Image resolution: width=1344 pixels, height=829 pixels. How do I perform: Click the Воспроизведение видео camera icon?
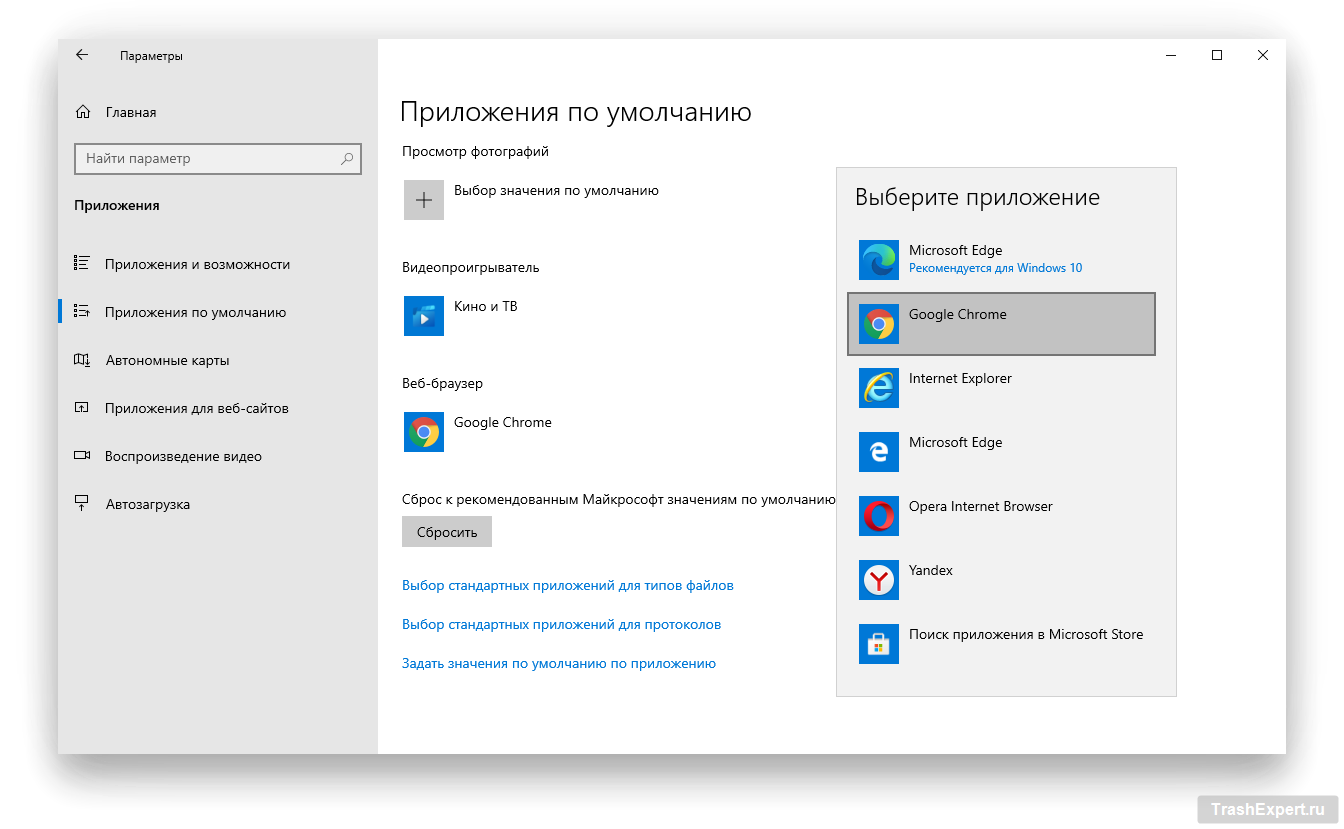82,456
